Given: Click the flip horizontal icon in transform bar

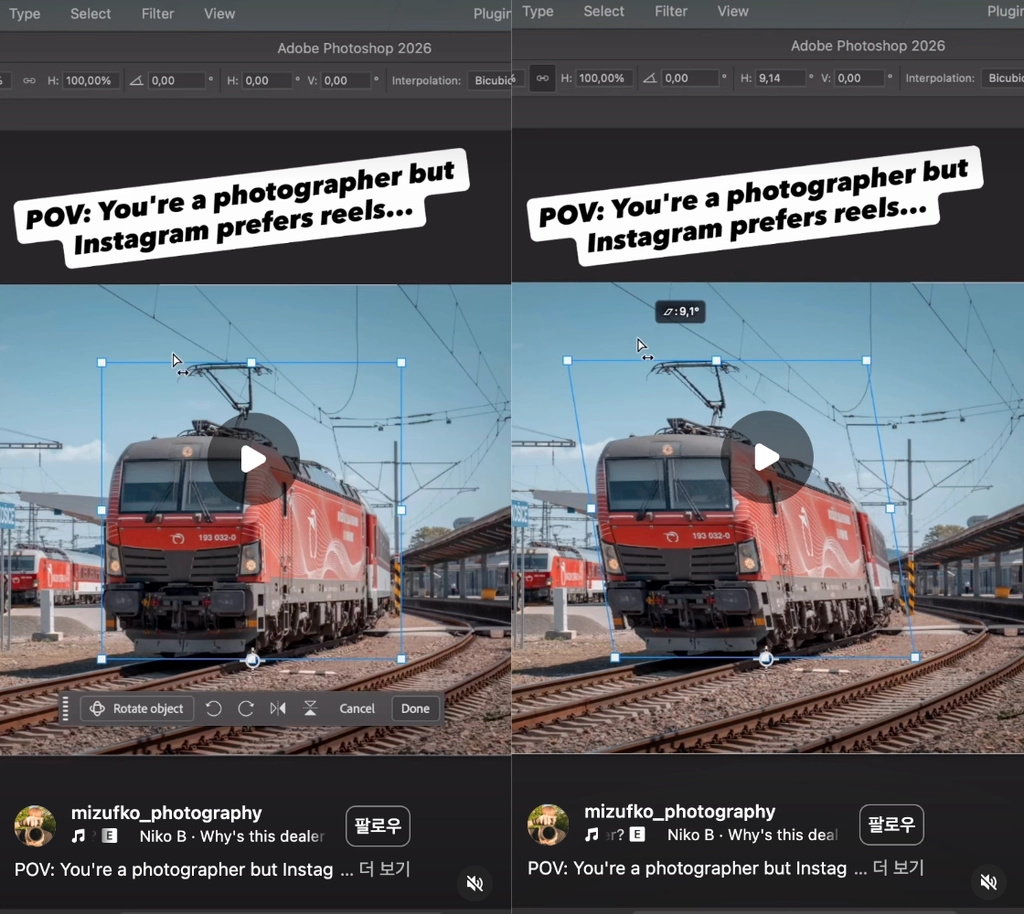Looking at the screenshot, I should pos(278,708).
